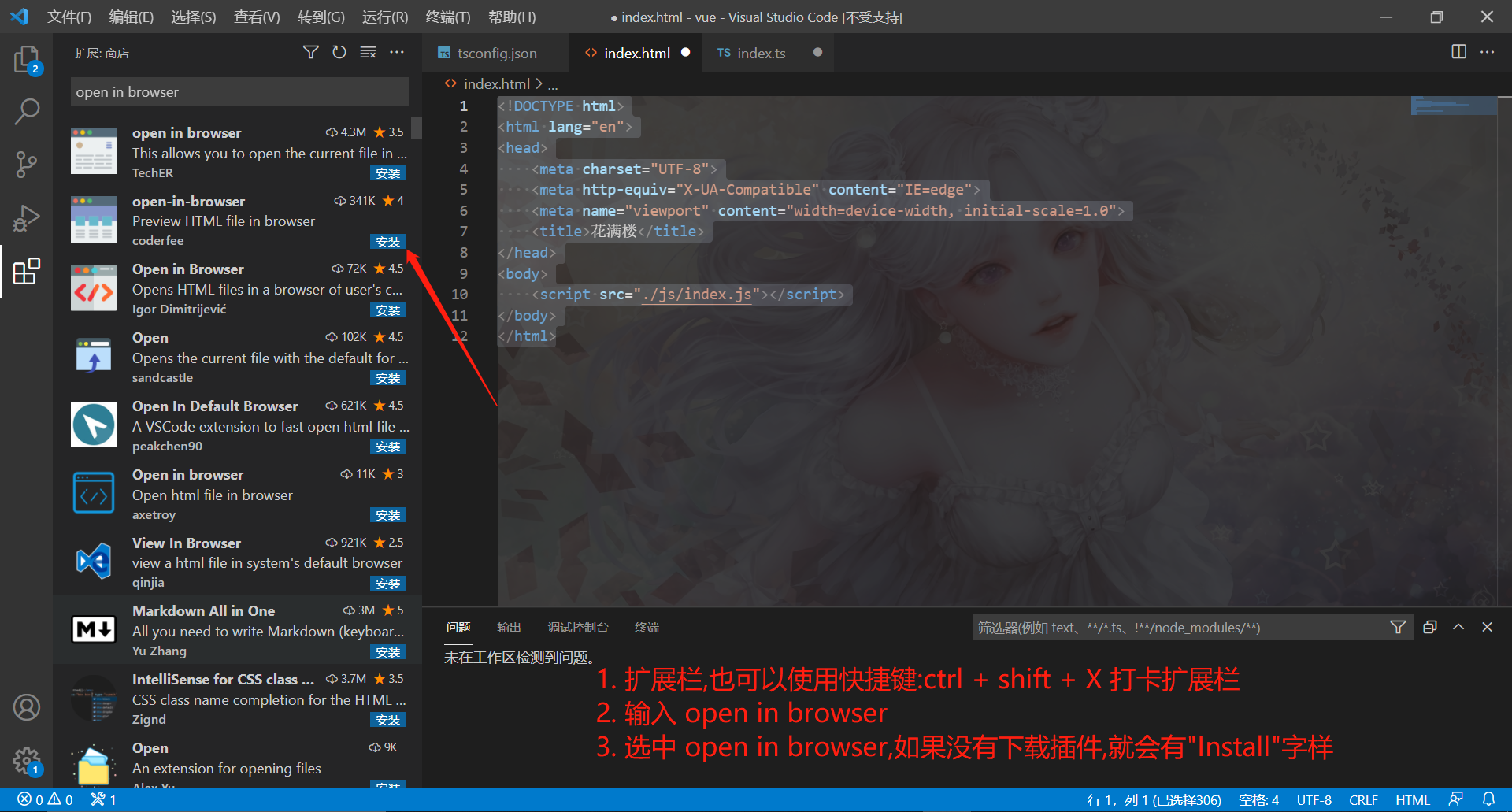The height and width of the screenshot is (812, 1512).
Task: Refresh the extensions list
Action: click(x=339, y=52)
